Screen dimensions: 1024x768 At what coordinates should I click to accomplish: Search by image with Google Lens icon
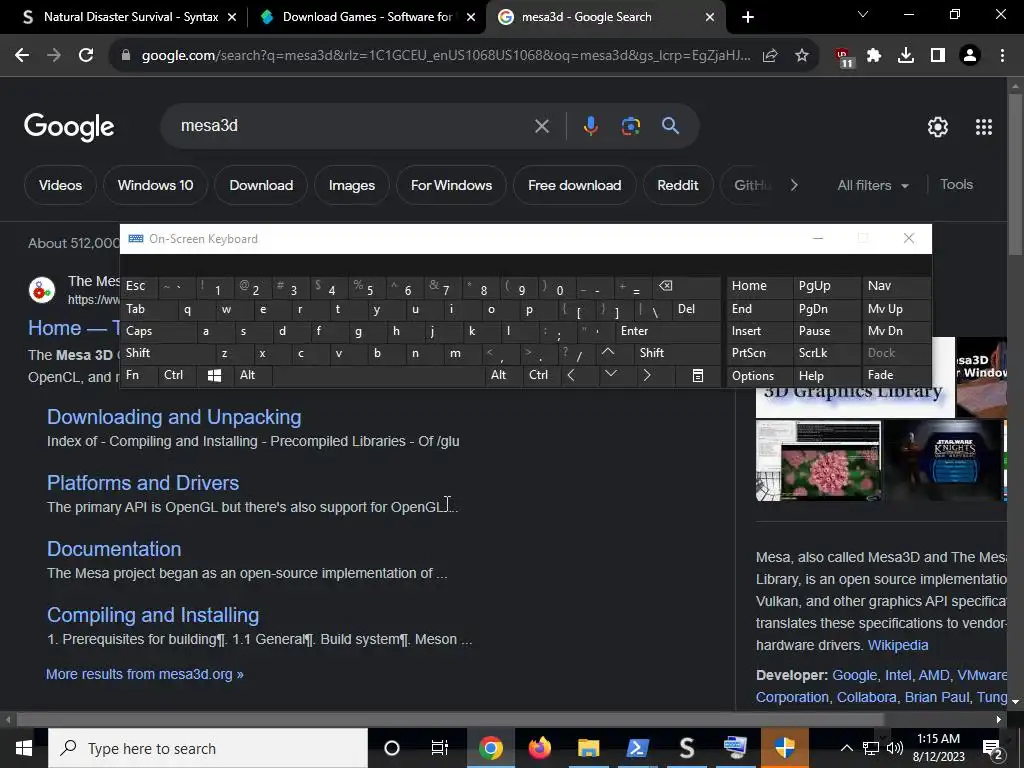(x=630, y=126)
